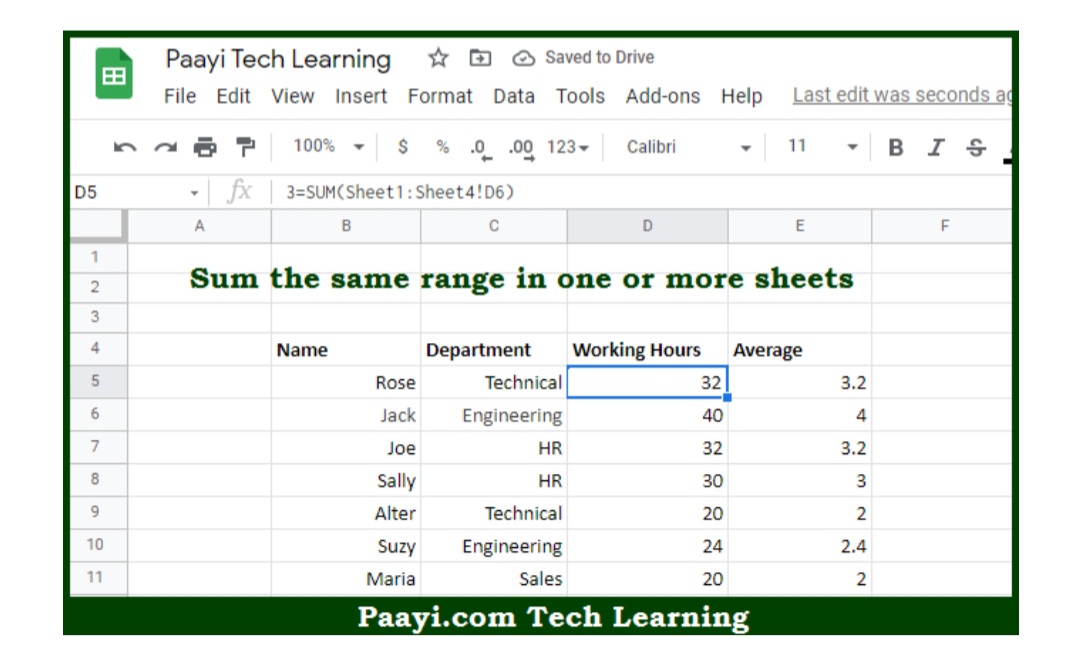Open the View menu
The width and height of the screenshot is (1080, 670).
292,96
